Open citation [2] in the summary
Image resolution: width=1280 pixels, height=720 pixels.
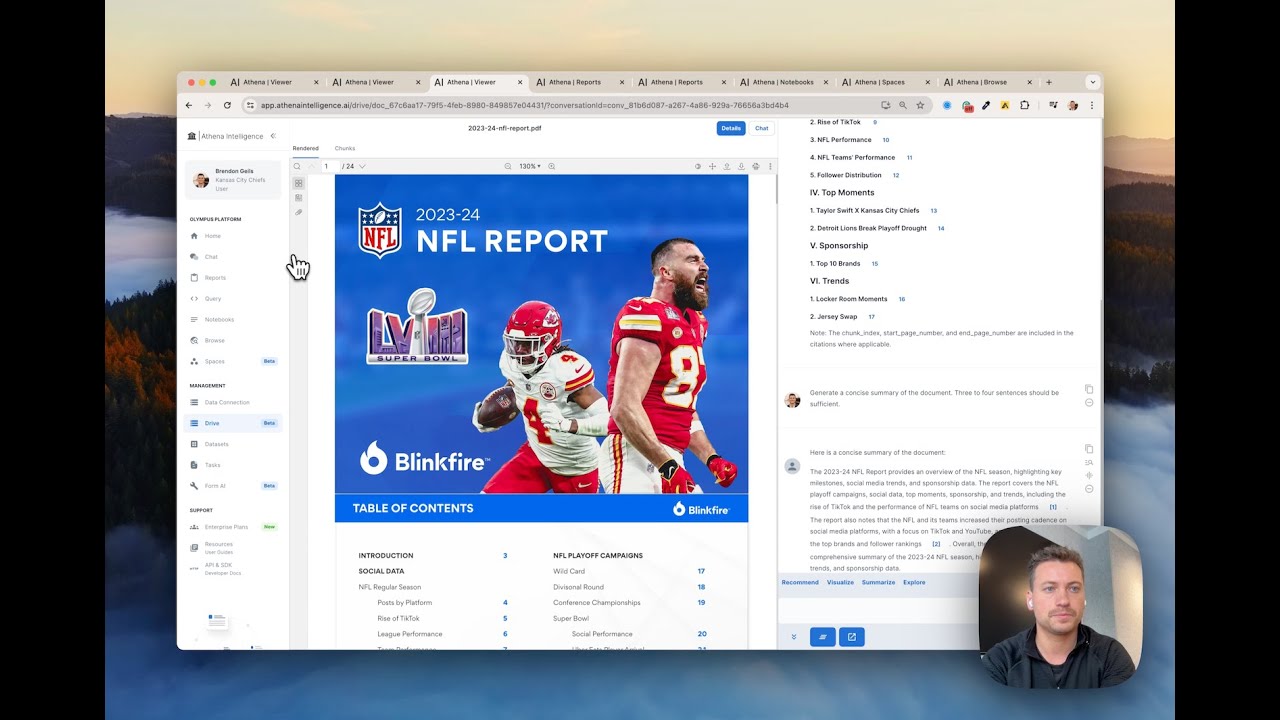pos(936,544)
